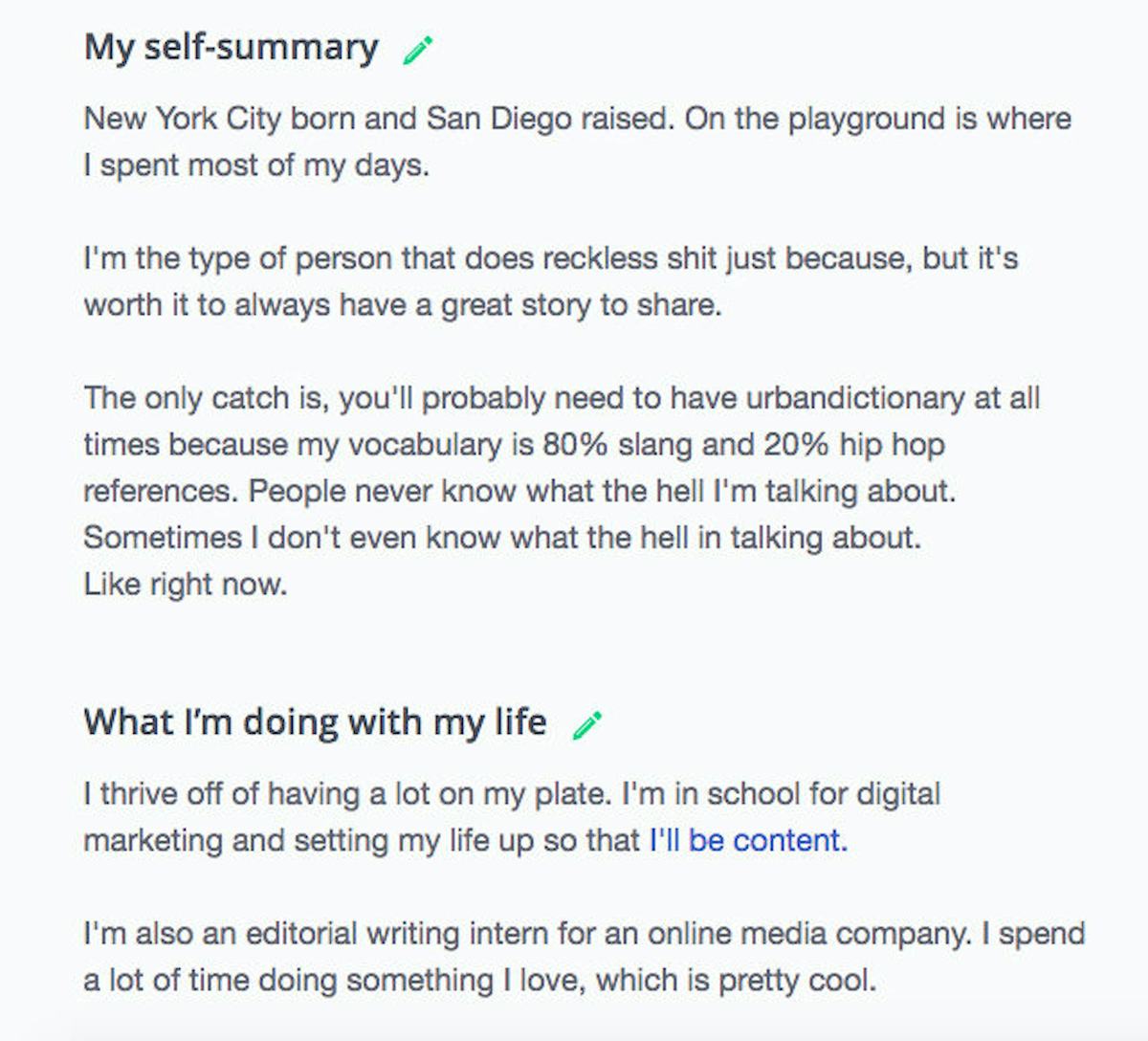Click the line "worth it to always have a great story"

click(x=403, y=305)
